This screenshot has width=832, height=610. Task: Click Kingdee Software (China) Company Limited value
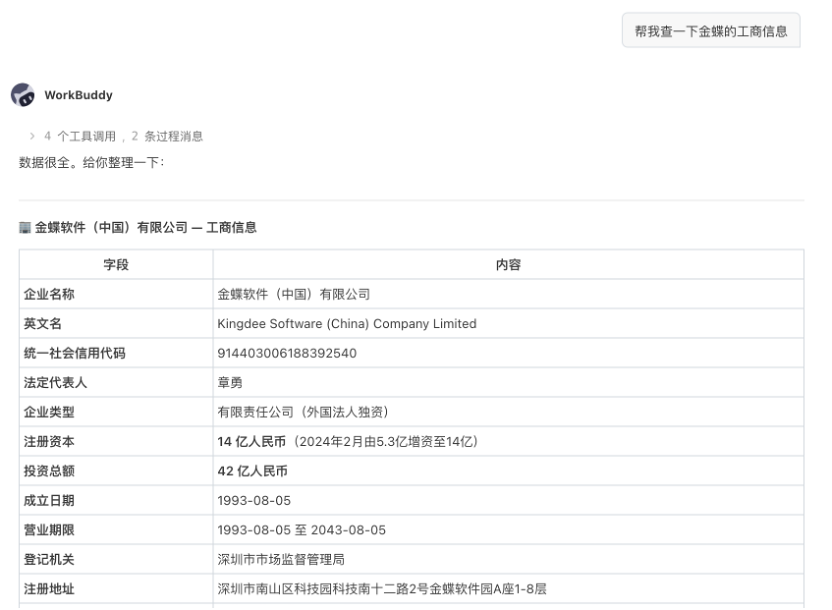click(347, 324)
